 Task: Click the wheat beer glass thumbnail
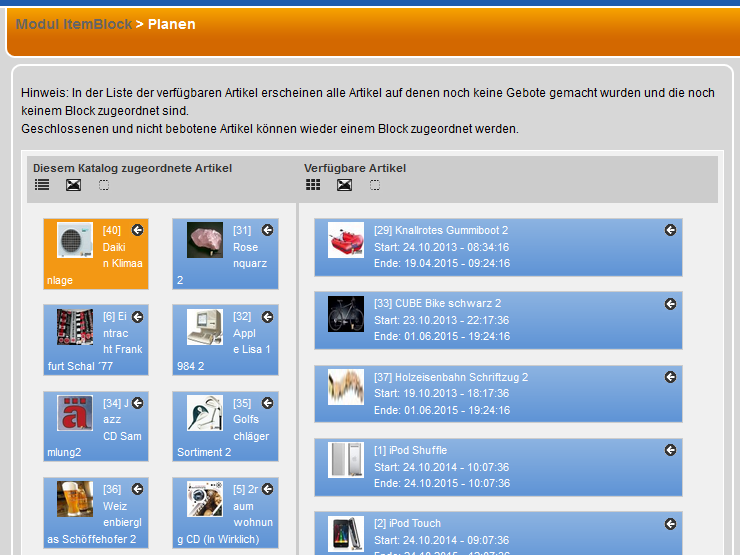[x=75, y=499]
